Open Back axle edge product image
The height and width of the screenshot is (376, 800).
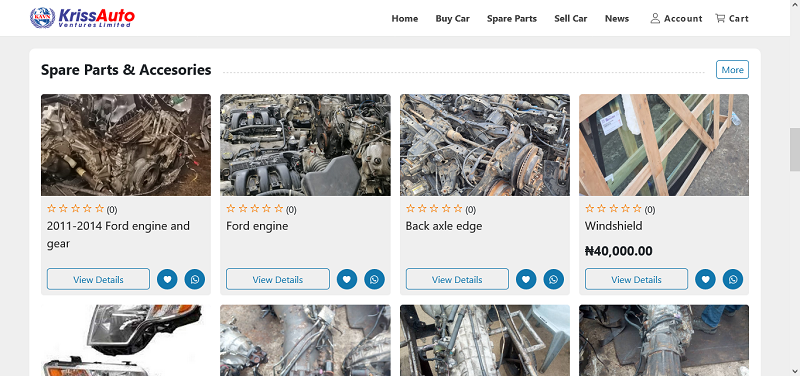(x=485, y=145)
